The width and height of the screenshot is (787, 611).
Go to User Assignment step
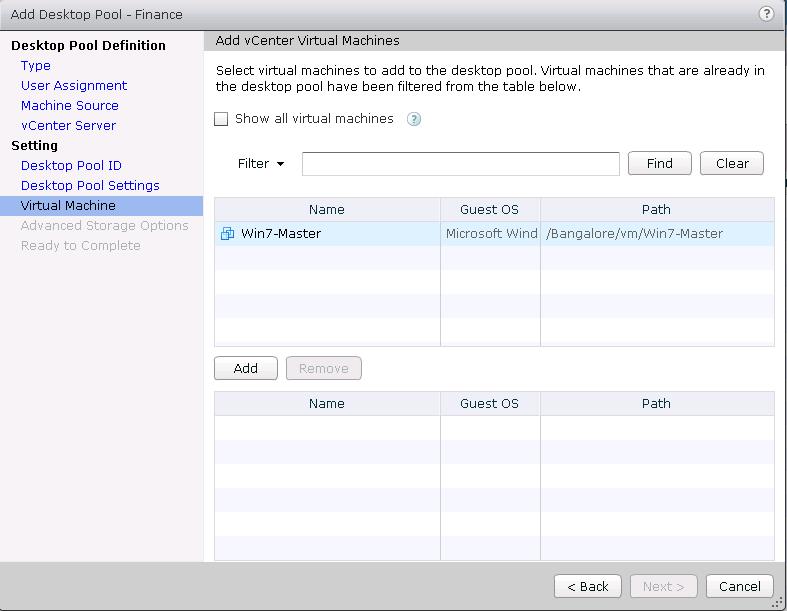(x=74, y=86)
